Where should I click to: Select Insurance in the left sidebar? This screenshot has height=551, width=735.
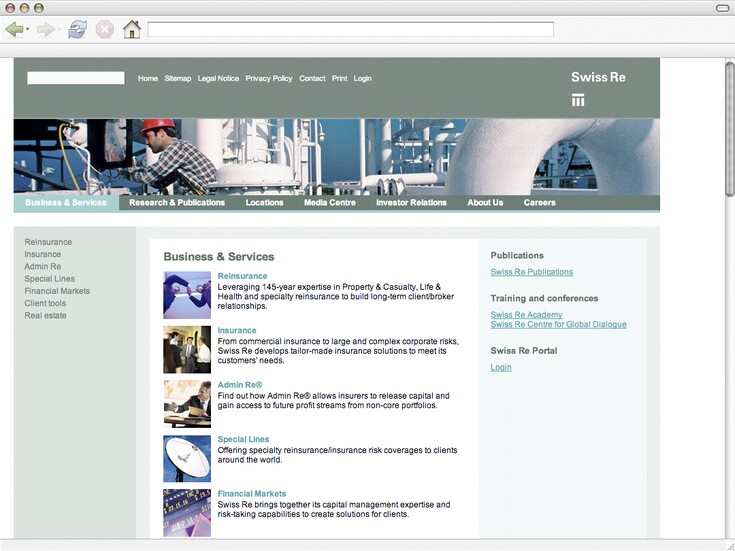tap(43, 254)
